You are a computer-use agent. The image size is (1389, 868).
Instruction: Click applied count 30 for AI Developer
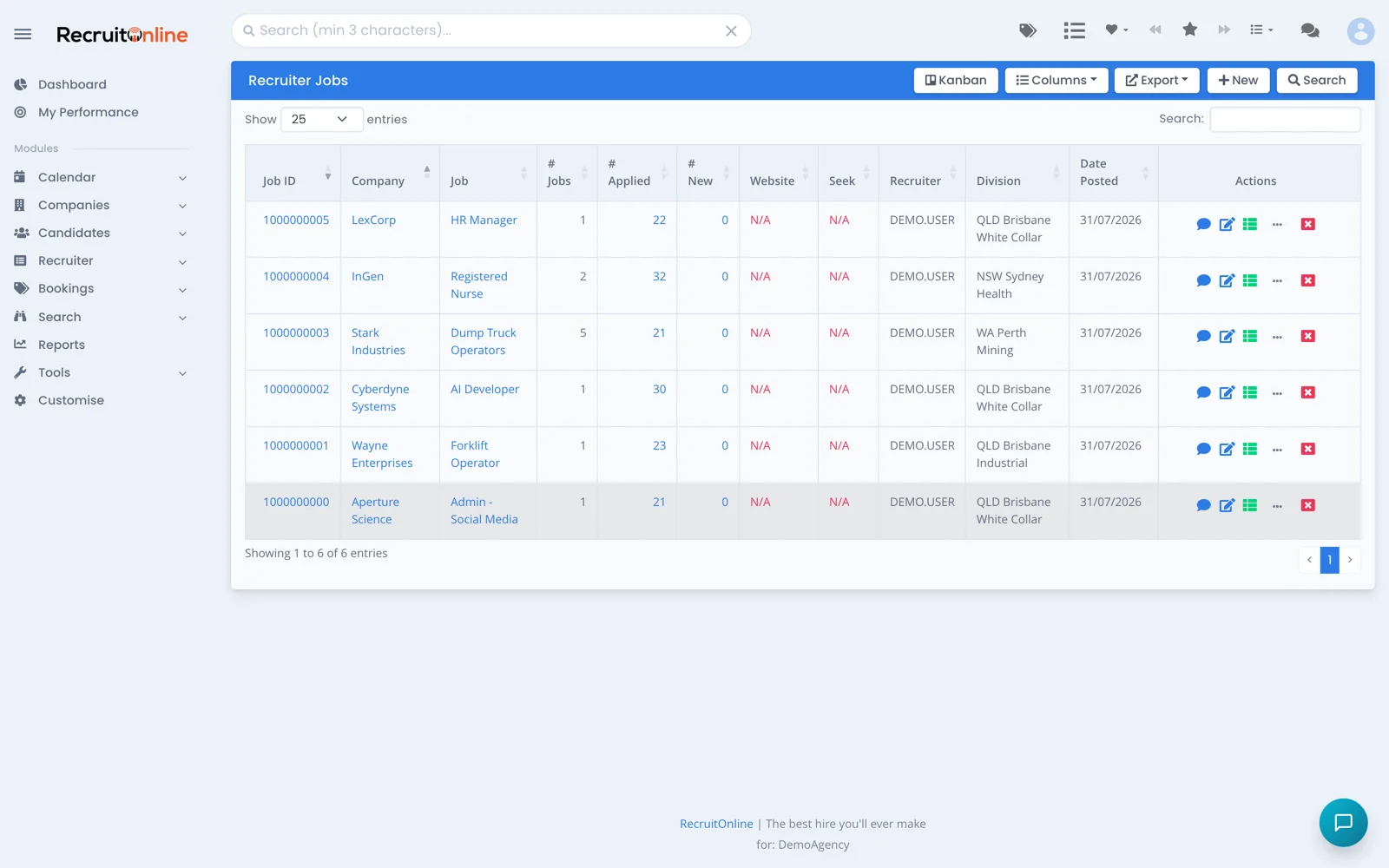coord(659,390)
